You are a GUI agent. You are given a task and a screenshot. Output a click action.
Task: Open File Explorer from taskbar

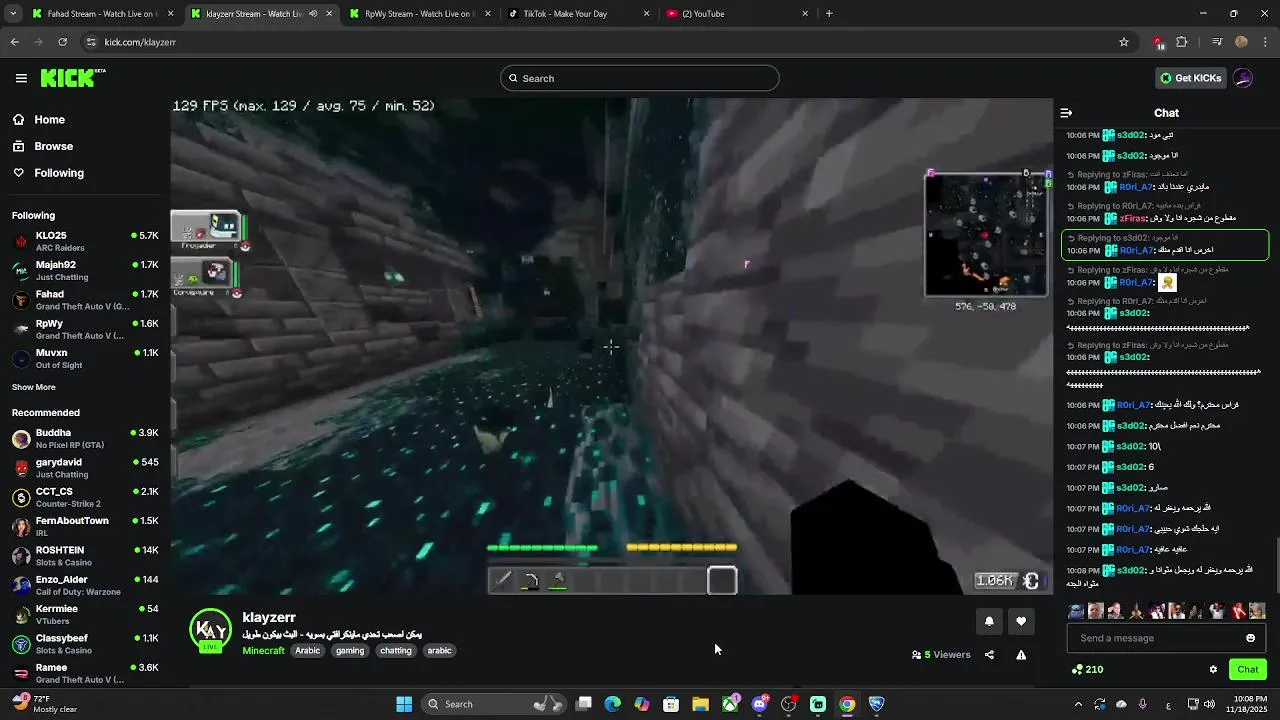(700, 704)
